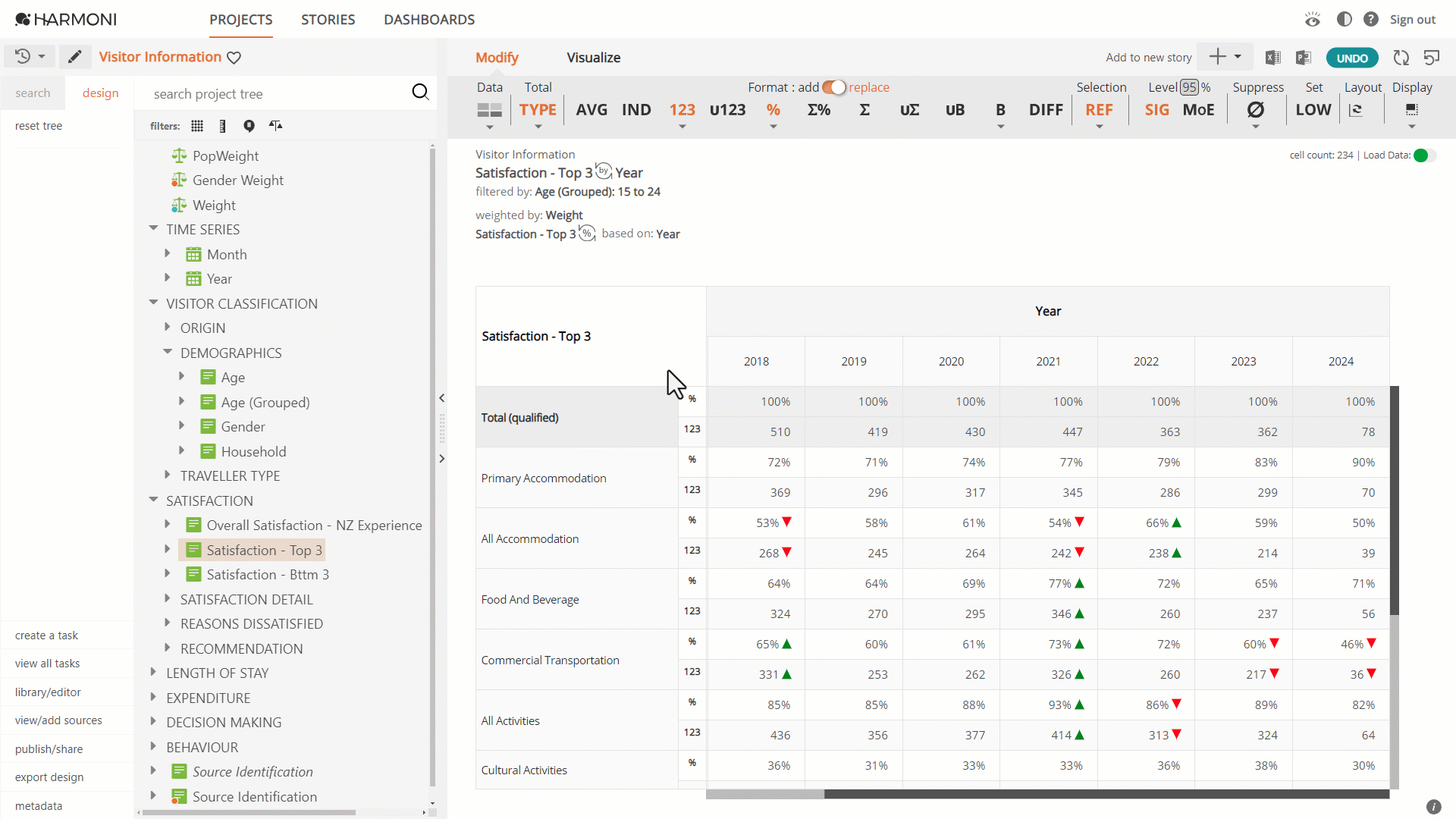The height and width of the screenshot is (819, 1456).
Task: Toggle the dark mode contrast icon
Action: point(1345,19)
